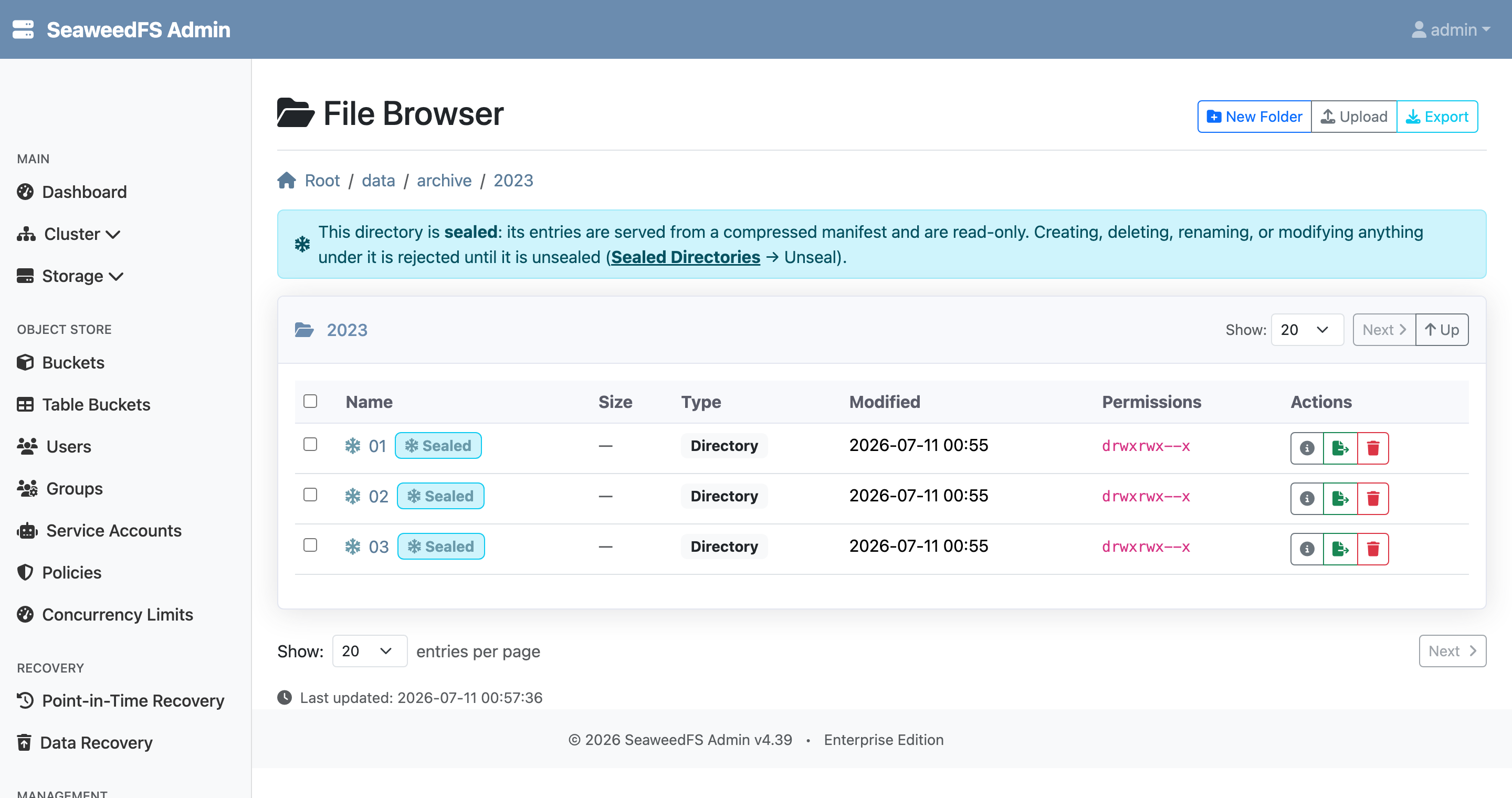Navigate to Root in breadcrumb
The image size is (1512, 798).
point(322,180)
